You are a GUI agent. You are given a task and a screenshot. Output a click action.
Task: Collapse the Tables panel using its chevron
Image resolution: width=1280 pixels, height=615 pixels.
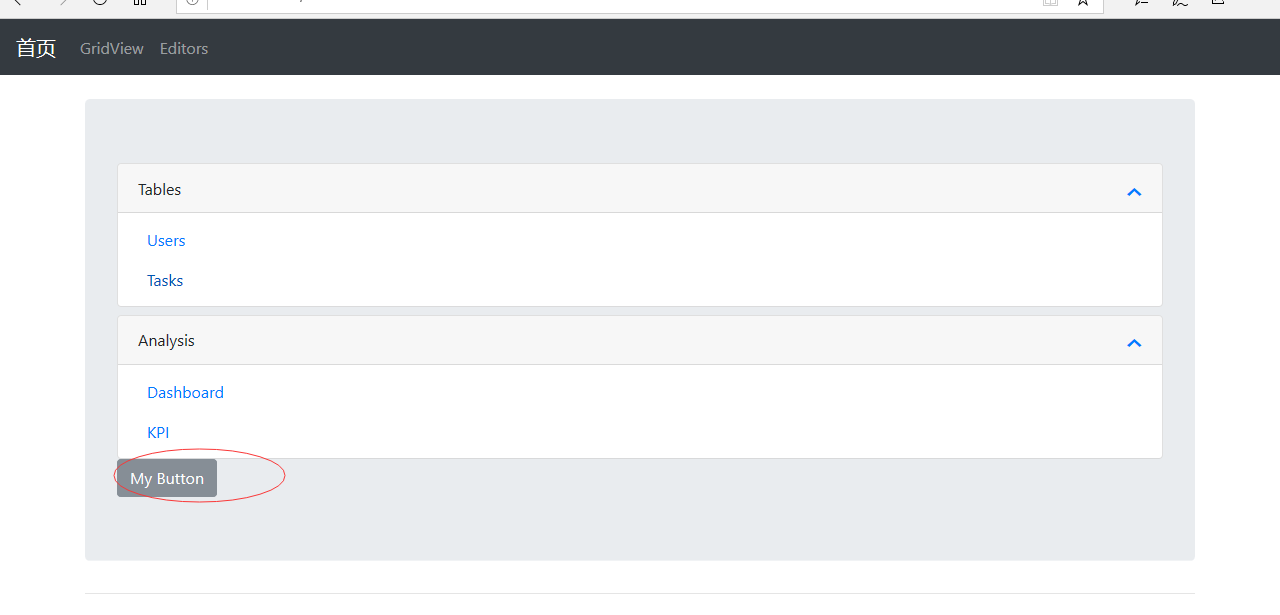1134,191
